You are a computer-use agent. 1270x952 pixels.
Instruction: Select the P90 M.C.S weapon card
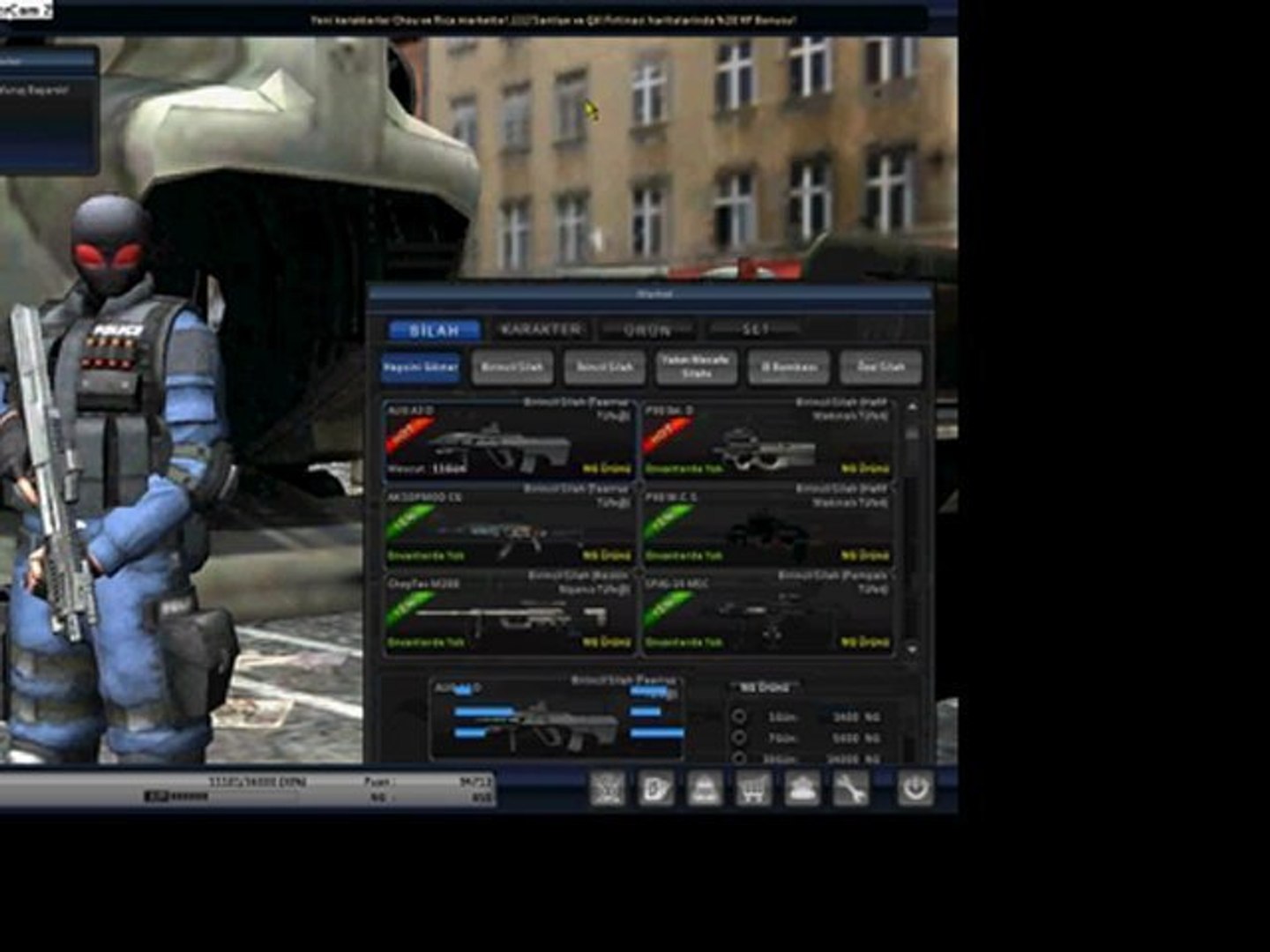(767, 527)
